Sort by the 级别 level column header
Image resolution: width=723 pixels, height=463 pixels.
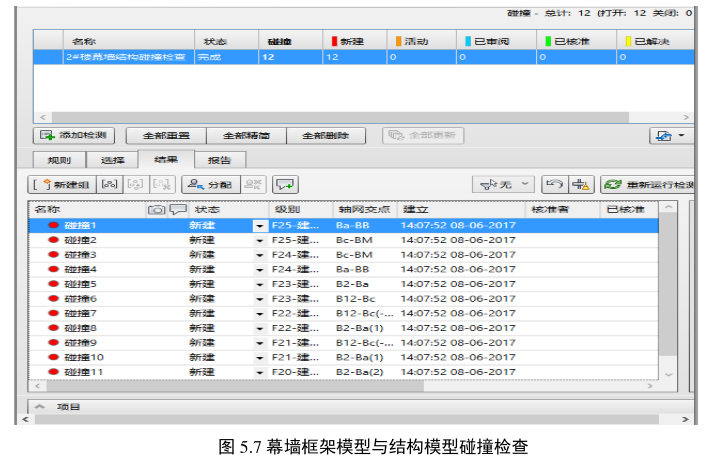(301, 209)
